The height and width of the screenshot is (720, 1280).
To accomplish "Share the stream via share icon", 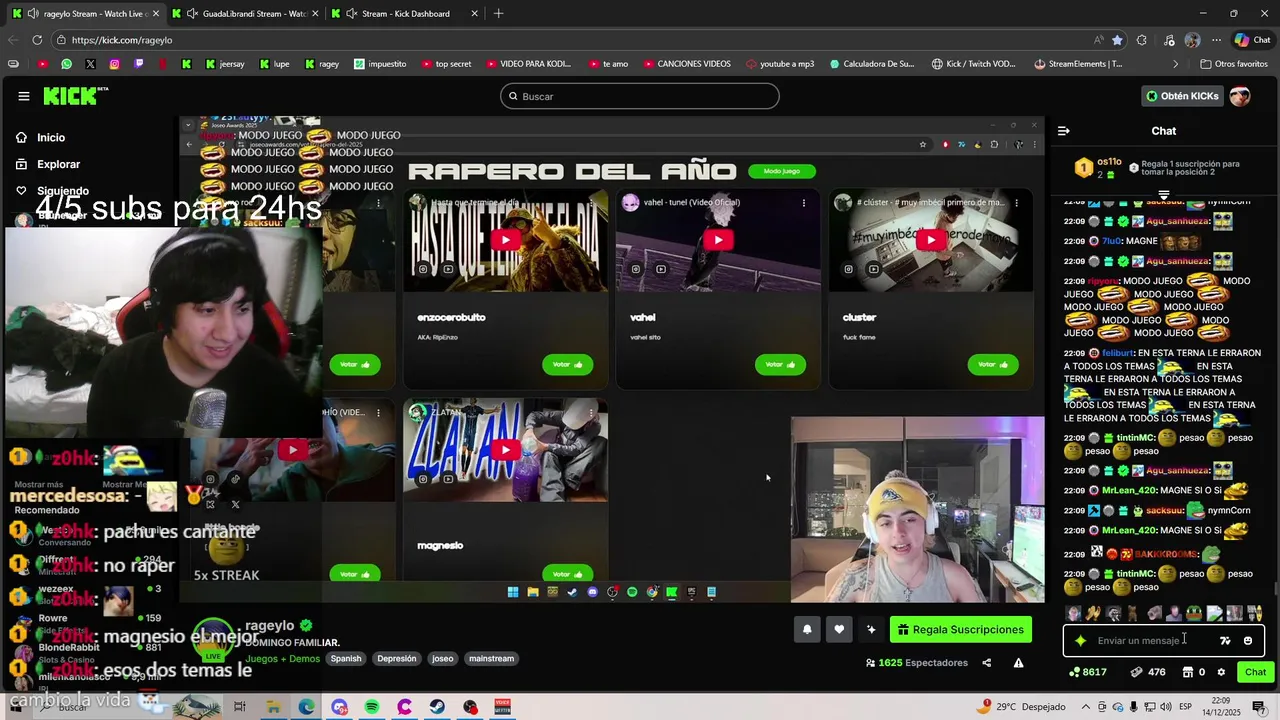I will tap(986, 662).
